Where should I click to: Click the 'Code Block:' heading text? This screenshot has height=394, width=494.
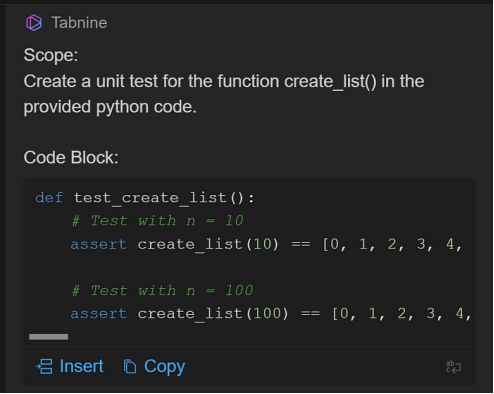pyautogui.click(x=71, y=157)
